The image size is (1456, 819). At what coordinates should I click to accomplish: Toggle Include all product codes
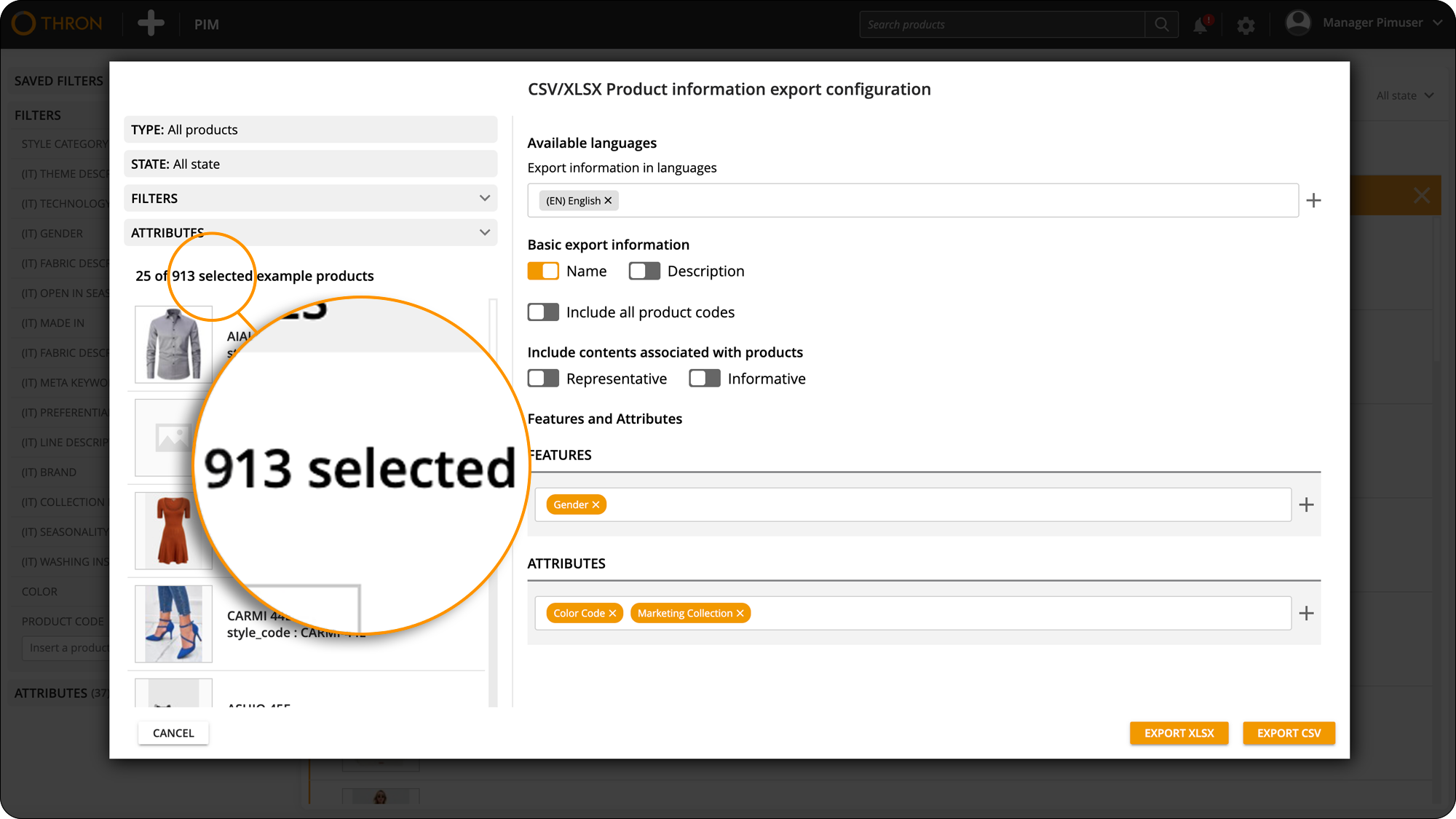tap(543, 312)
